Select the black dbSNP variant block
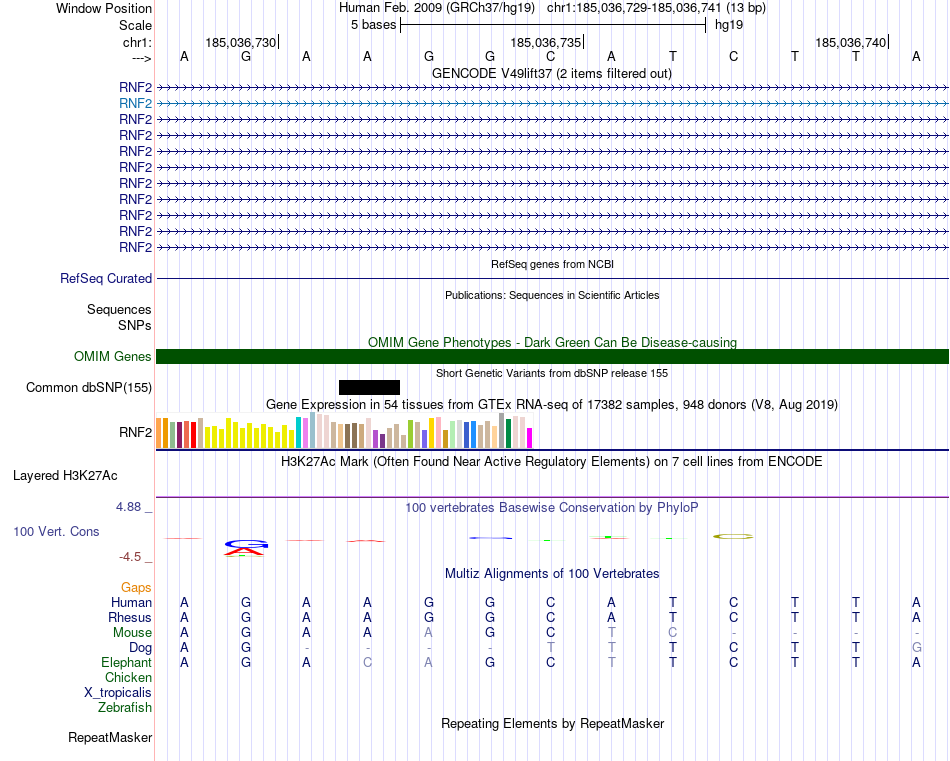This screenshot has width=950, height=761. click(x=369, y=387)
